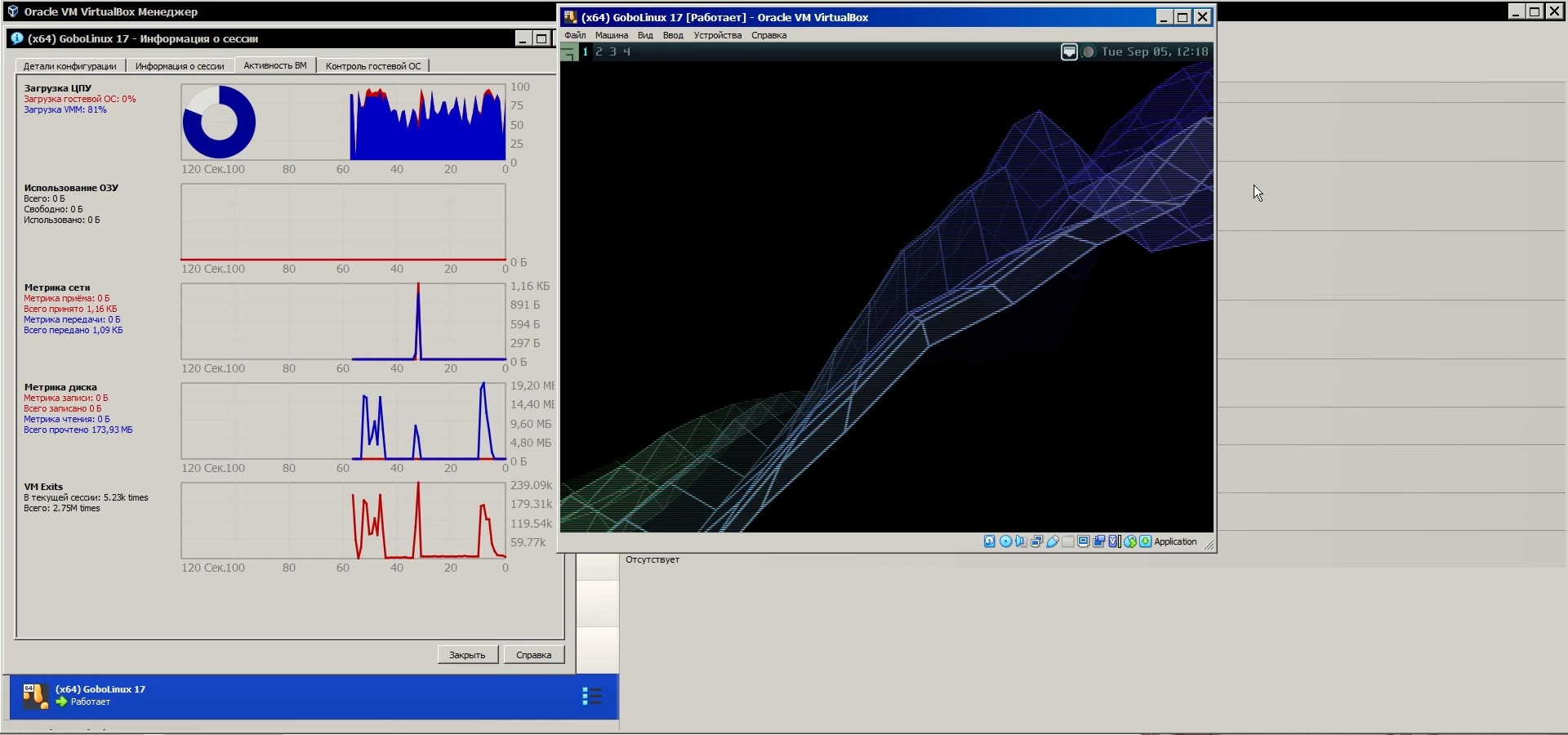Click the audio status bar icon
1568x735 pixels.
click(1021, 541)
